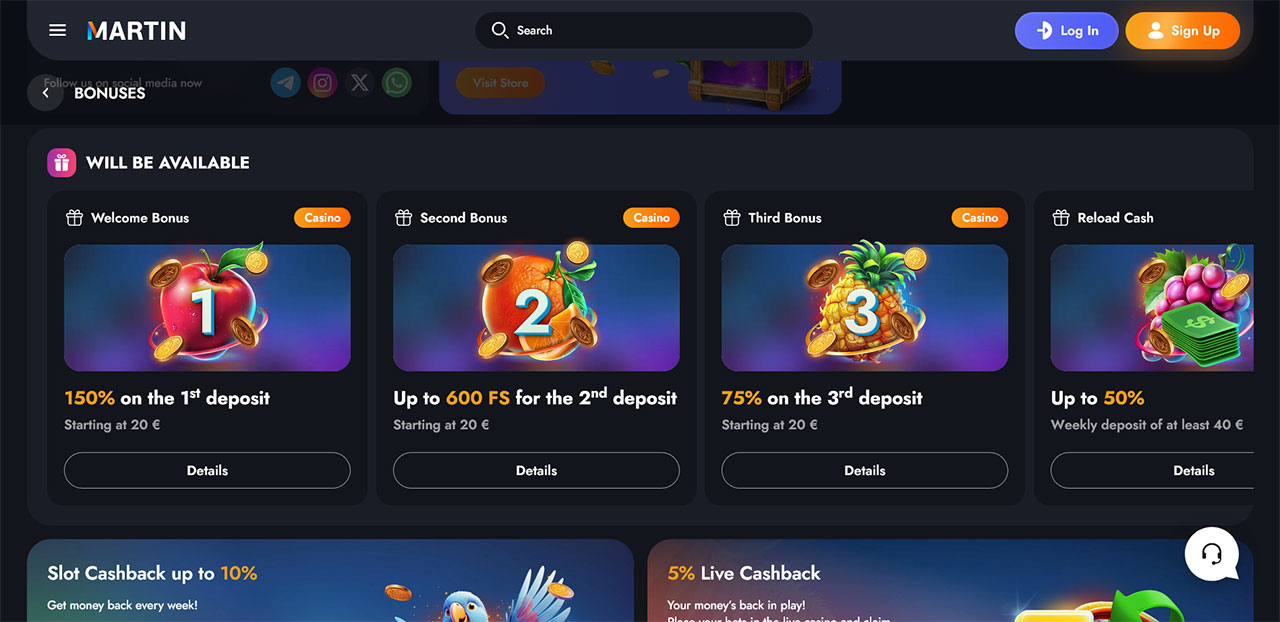Open the WhatsApp social icon
Viewport: 1280px width, 622px height.
397,83
